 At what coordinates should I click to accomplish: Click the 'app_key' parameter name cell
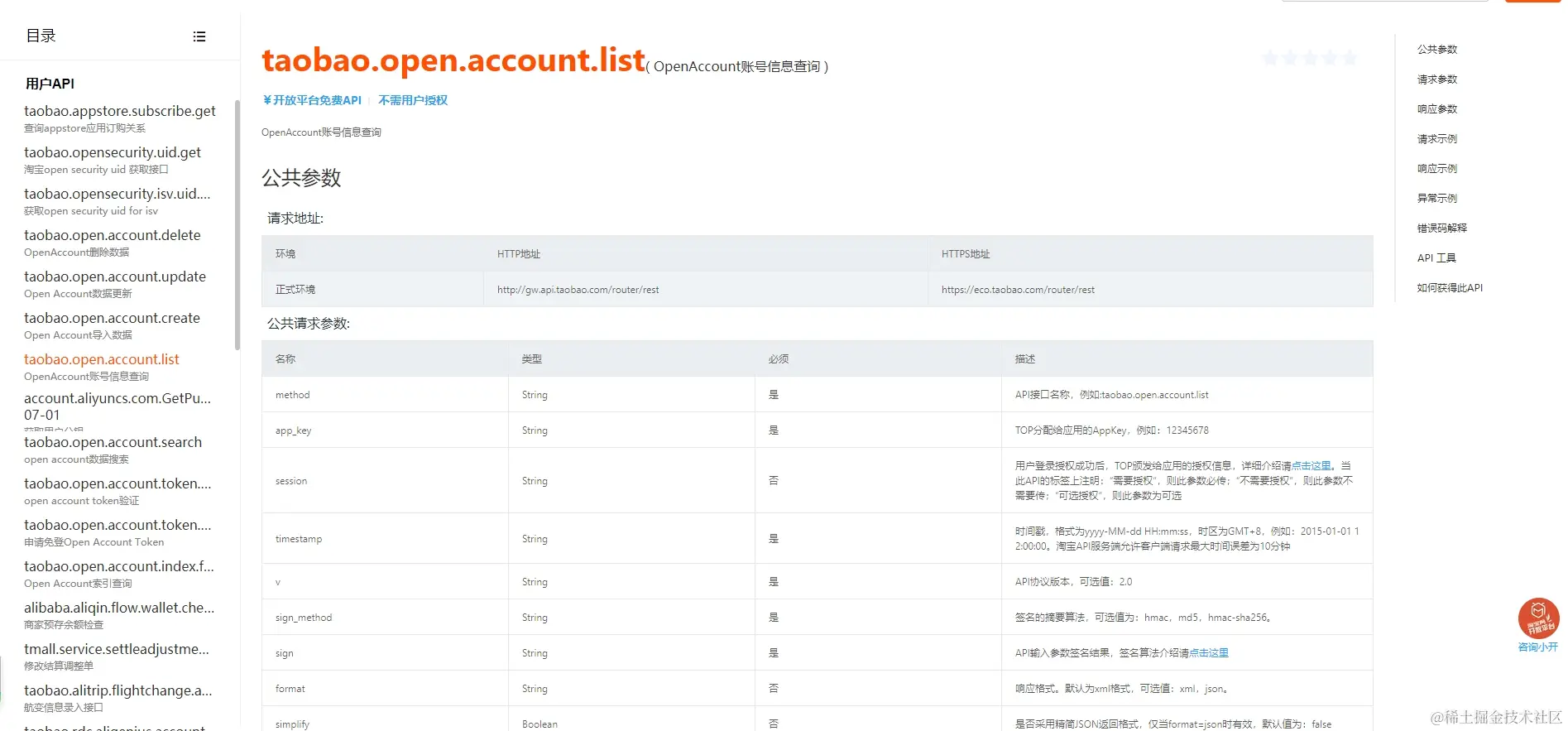385,430
